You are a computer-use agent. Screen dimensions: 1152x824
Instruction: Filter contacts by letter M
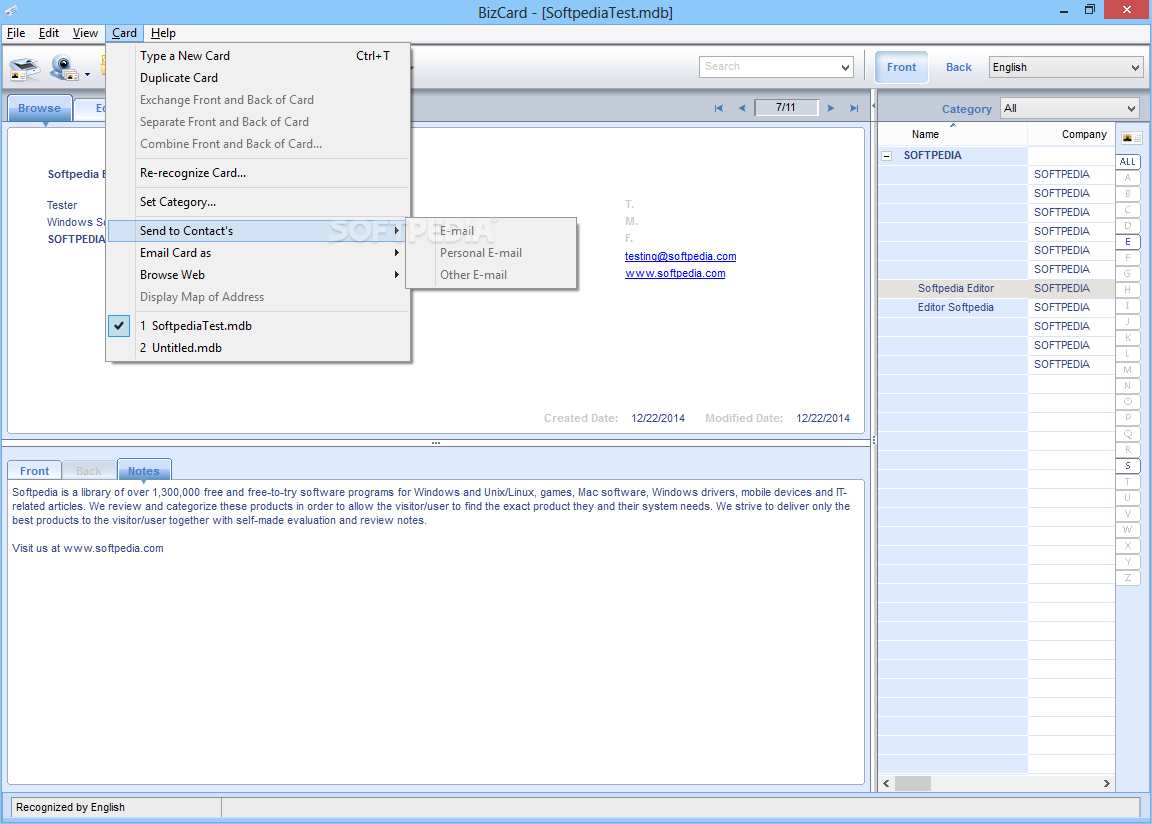[x=1128, y=369]
